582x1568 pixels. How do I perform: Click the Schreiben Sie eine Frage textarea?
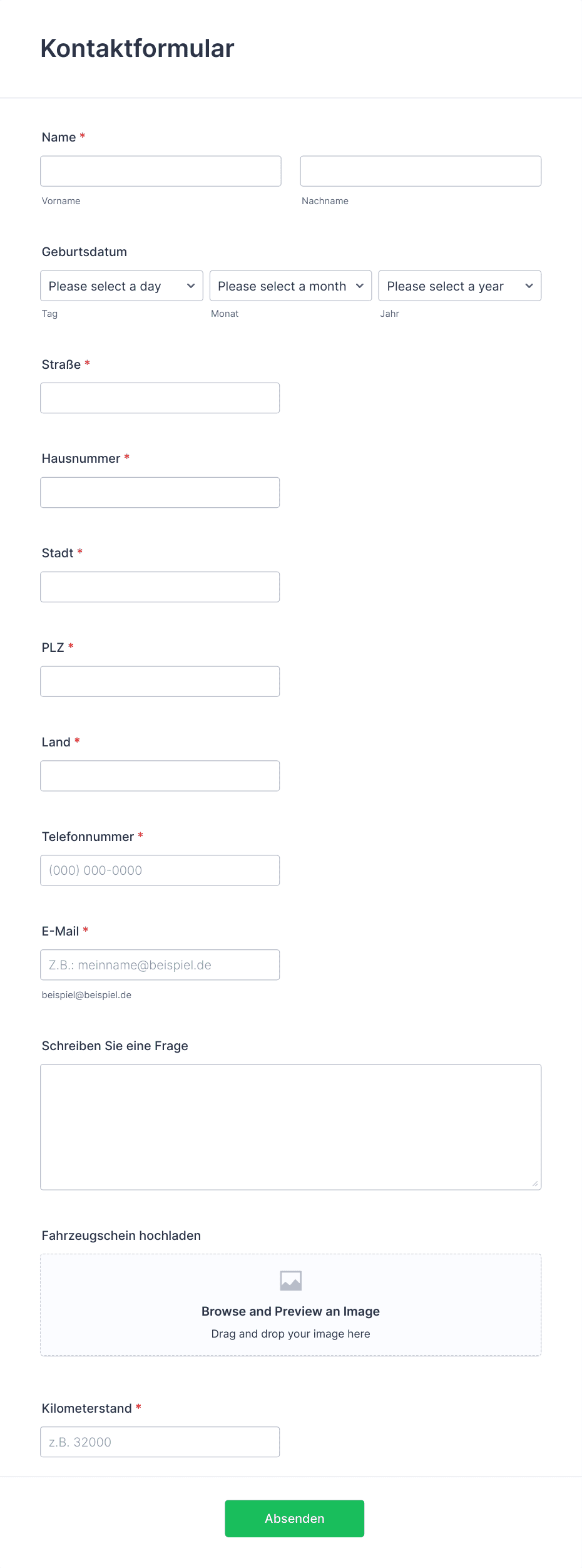click(x=291, y=1127)
